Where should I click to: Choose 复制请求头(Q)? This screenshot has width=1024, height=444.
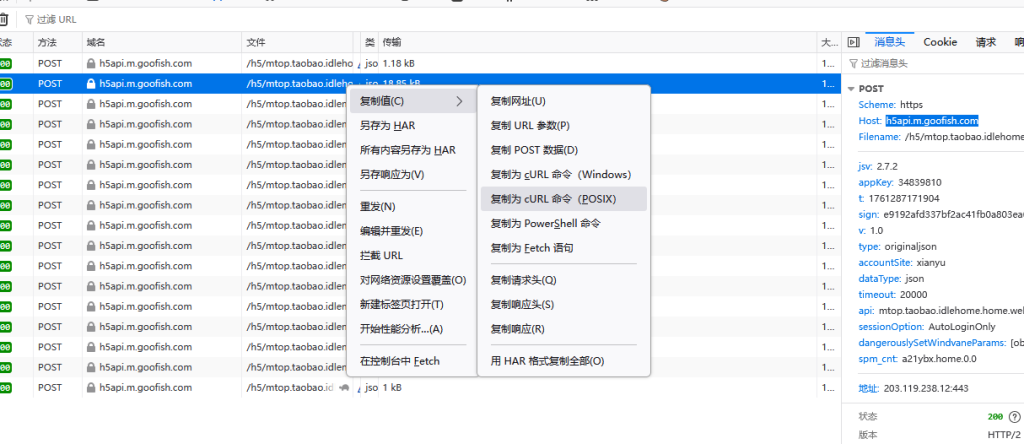click(x=564, y=280)
